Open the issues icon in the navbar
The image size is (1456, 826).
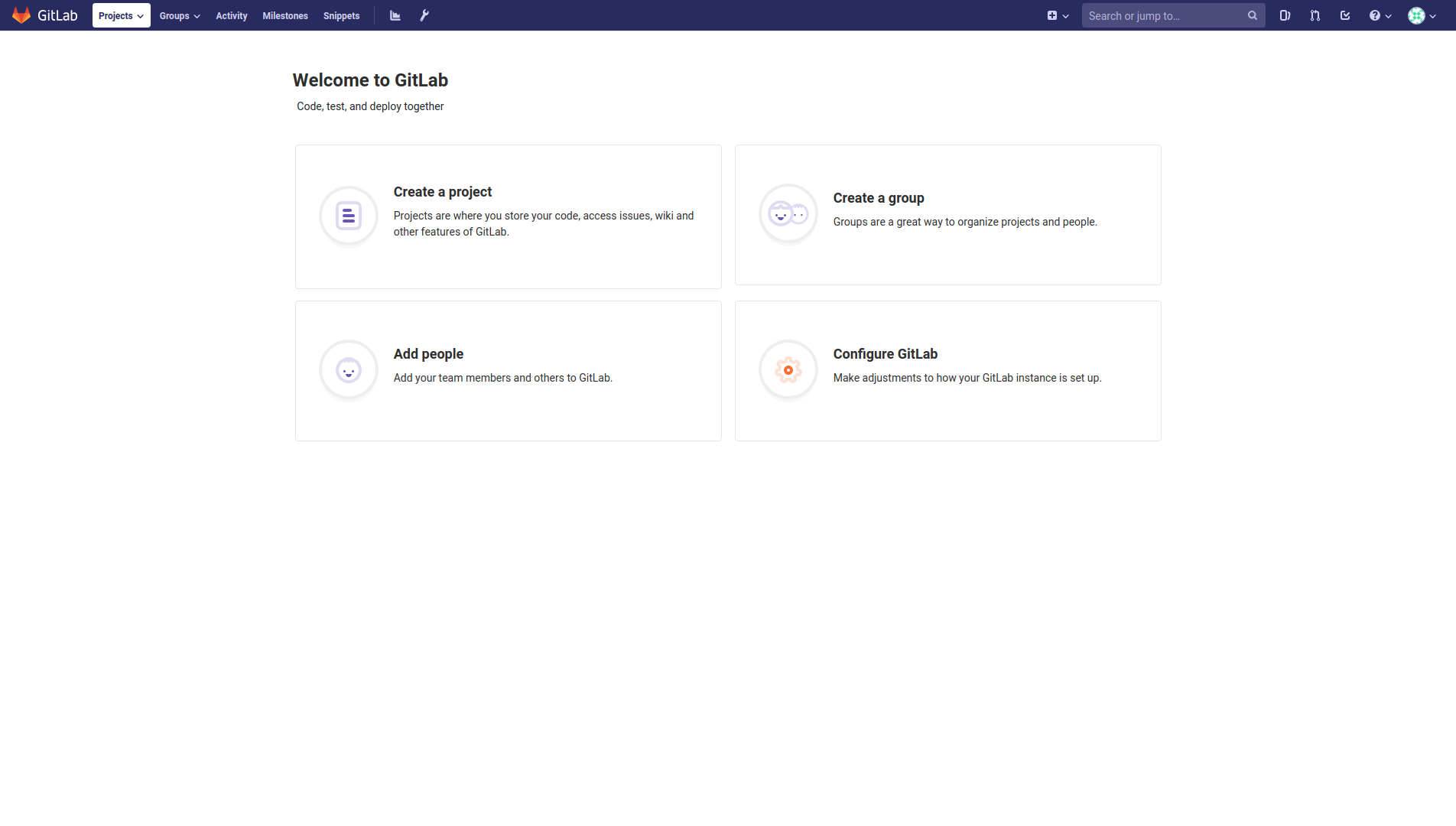[1285, 15]
